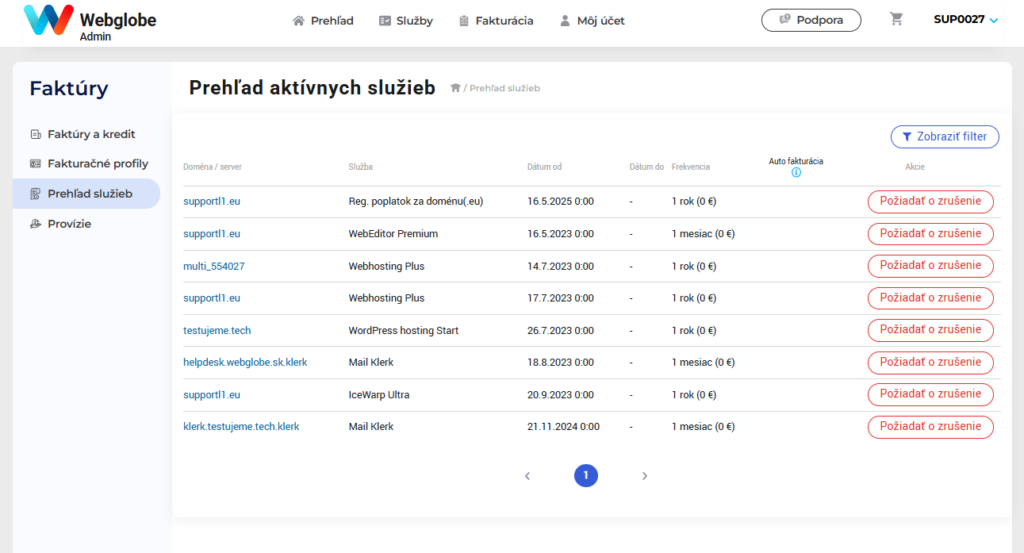Click the Webglobe Admin logo
Viewport: 1024px width, 553px height.
[x=89, y=22]
